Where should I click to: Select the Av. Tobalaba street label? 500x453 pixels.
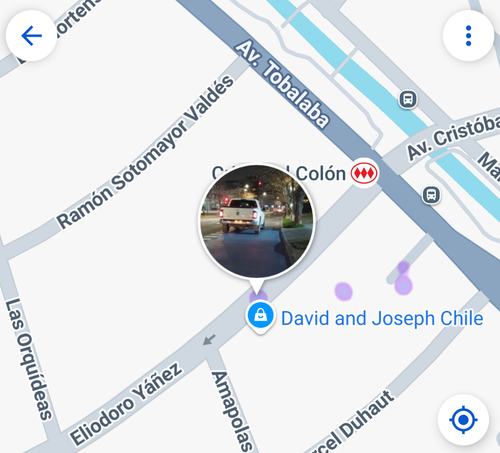click(x=282, y=84)
